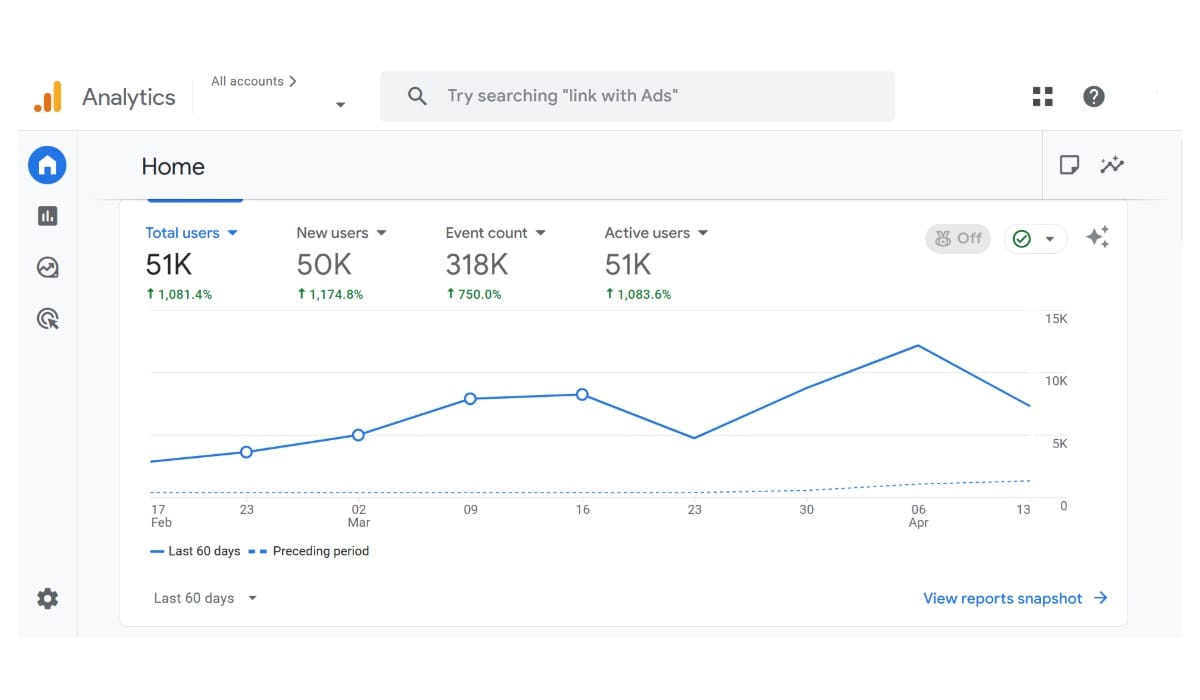Screen dimensions: 1200x700
Task: Open the Total users metric dropdown
Action: click(x=192, y=233)
